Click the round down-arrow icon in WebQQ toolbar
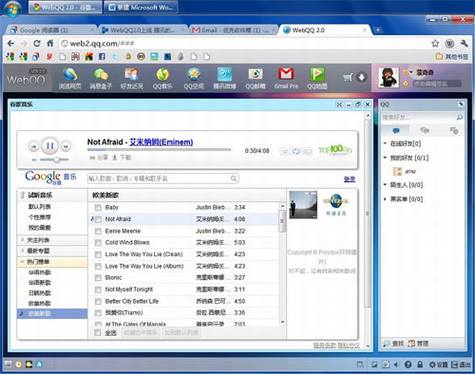 362,78
